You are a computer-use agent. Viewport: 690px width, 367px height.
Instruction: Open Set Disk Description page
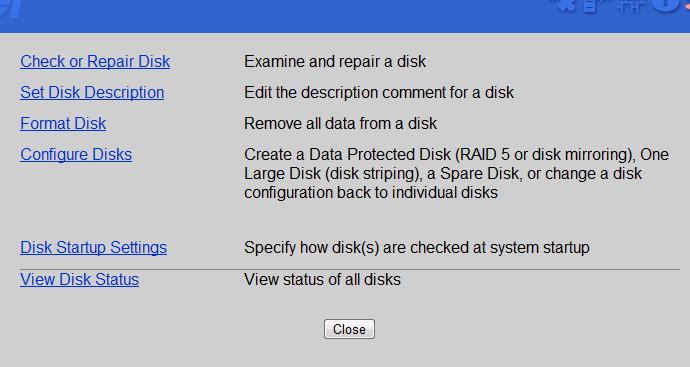92,92
